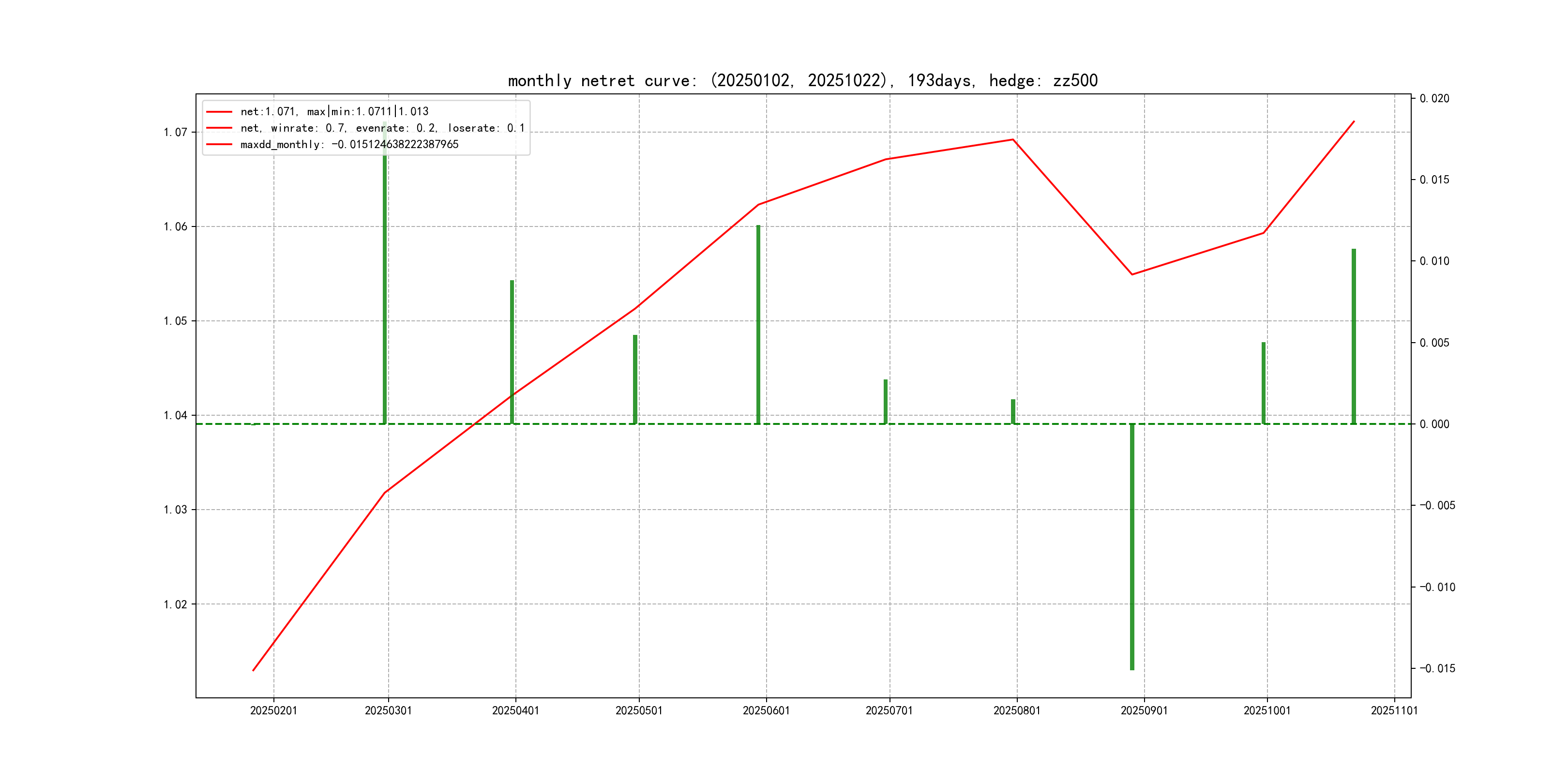Screen dimensions: 1568x784
Task: Click the red curve peak near 20250801
Action: tap(1013, 140)
